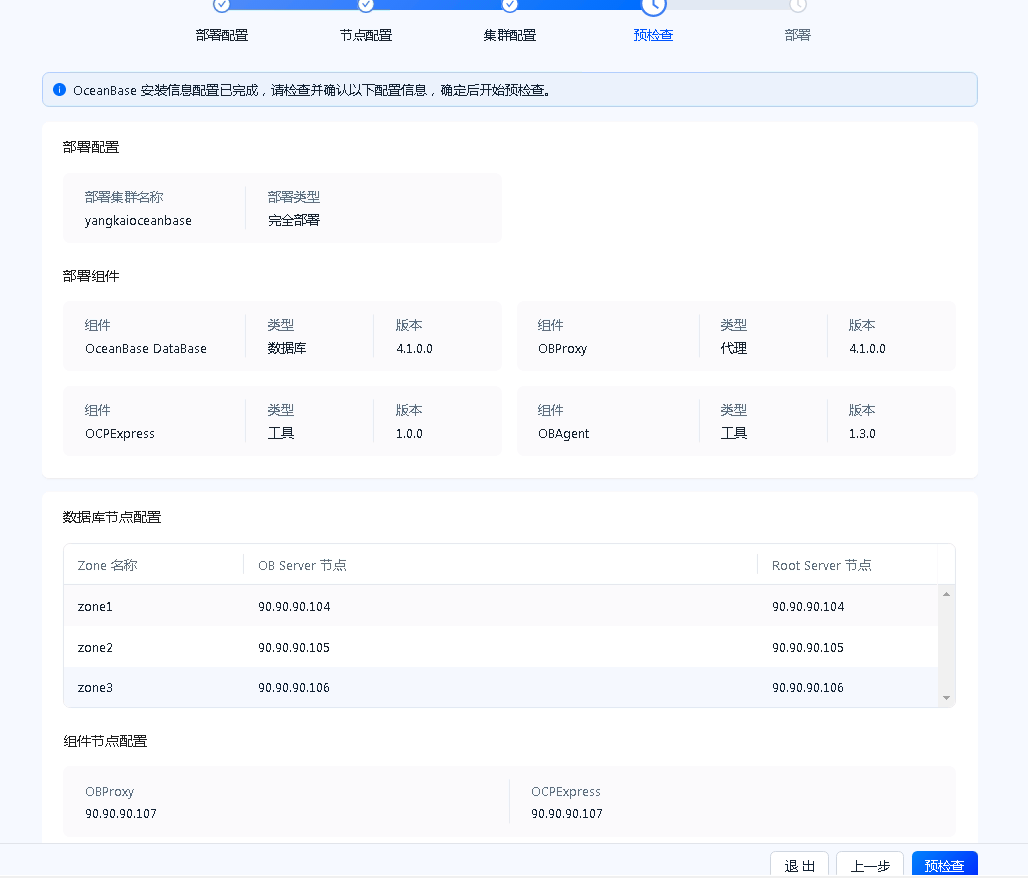Click zone2 OB Server IP 90.90.90.105
The height and width of the screenshot is (878, 1028).
(x=294, y=648)
